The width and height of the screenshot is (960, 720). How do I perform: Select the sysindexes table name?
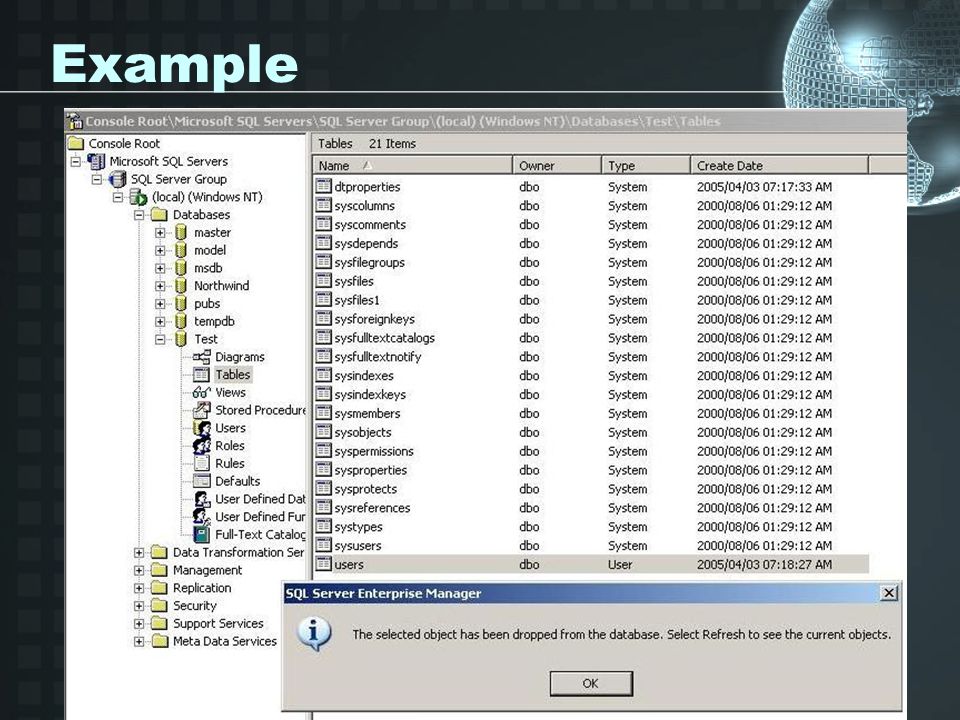(x=364, y=376)
